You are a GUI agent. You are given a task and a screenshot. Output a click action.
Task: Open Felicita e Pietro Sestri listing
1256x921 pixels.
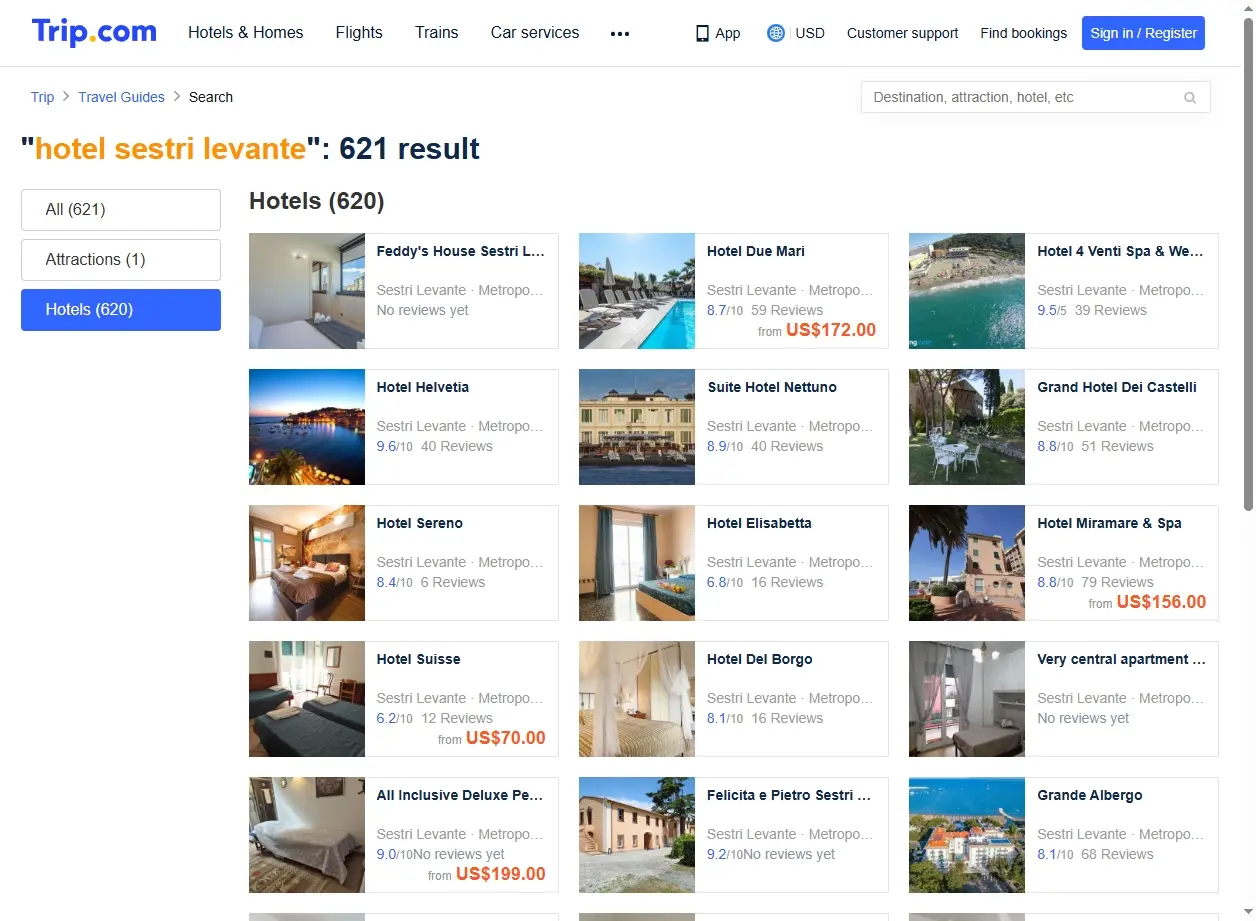point(789,795)
